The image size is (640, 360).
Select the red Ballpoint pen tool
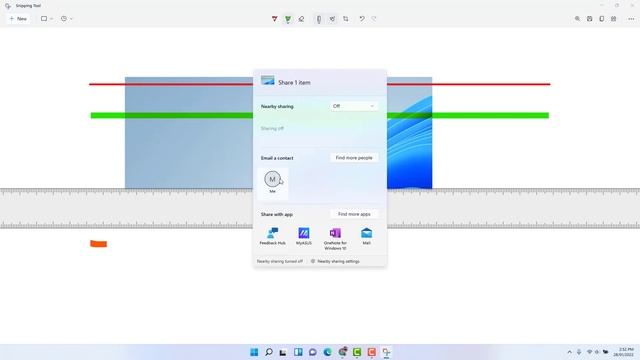coord(274,19)
